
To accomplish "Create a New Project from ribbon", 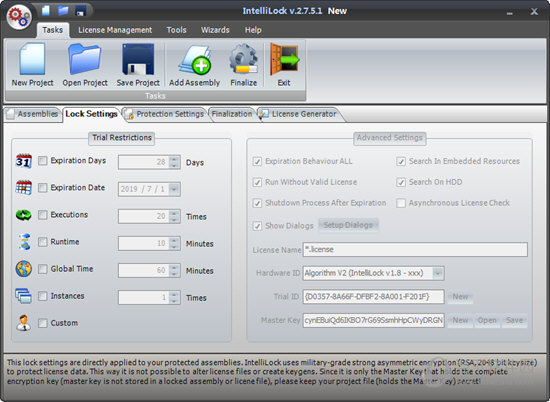I will pyautogui.click(x=32, y=65).
